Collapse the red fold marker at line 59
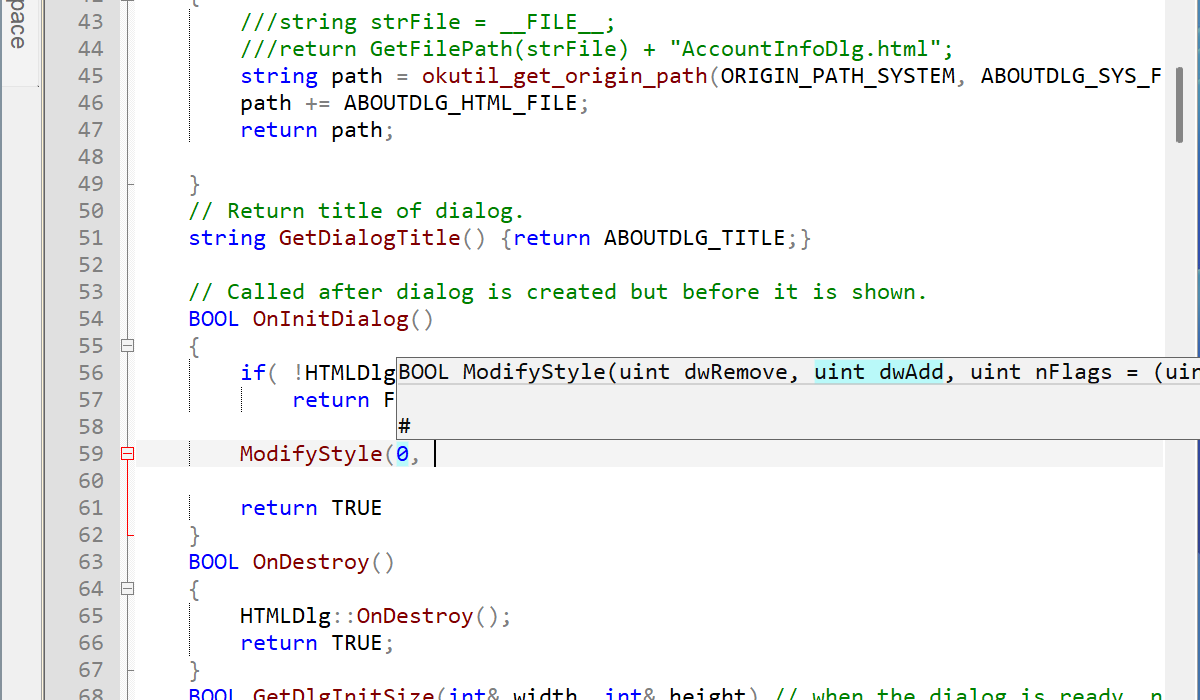 (127, 454)
